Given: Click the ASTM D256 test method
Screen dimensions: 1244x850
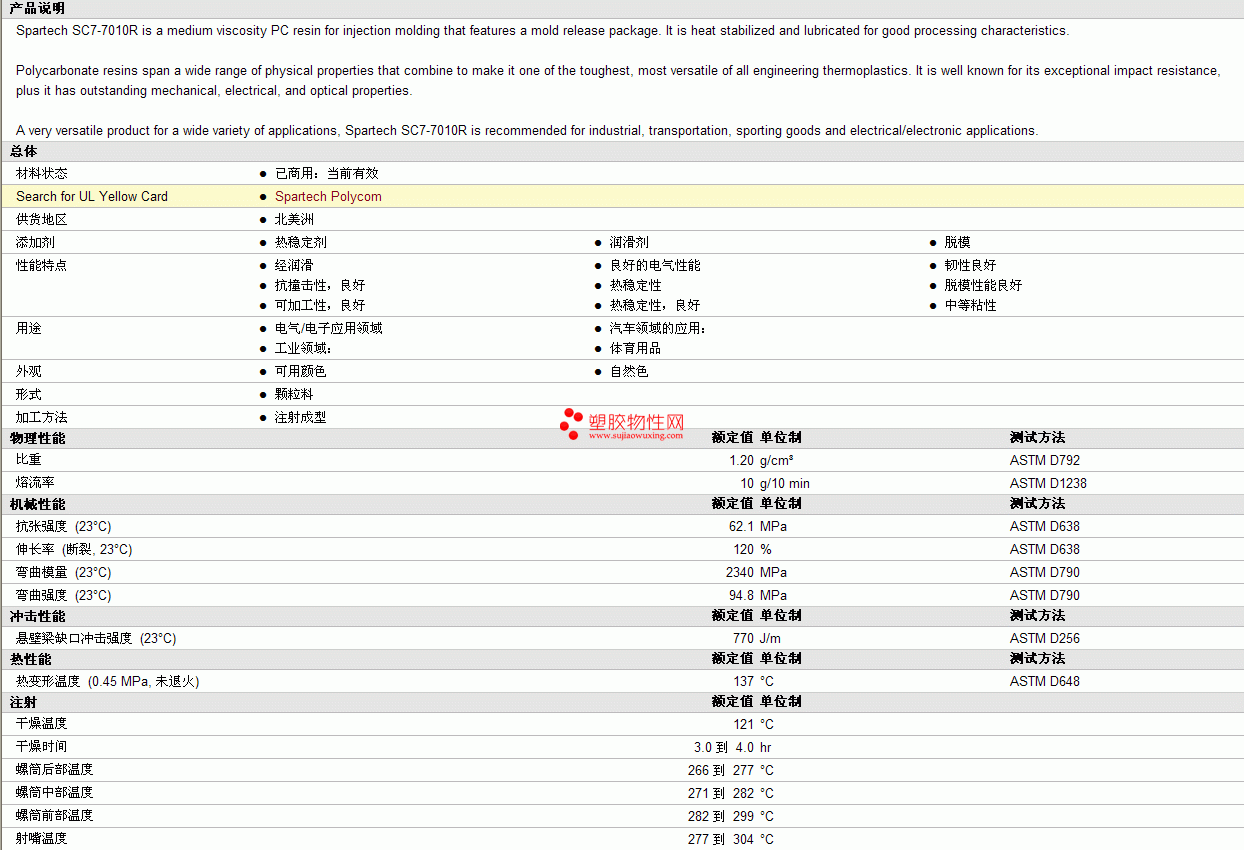Looking at the screenshot, I should click(x=1045, y=639).
